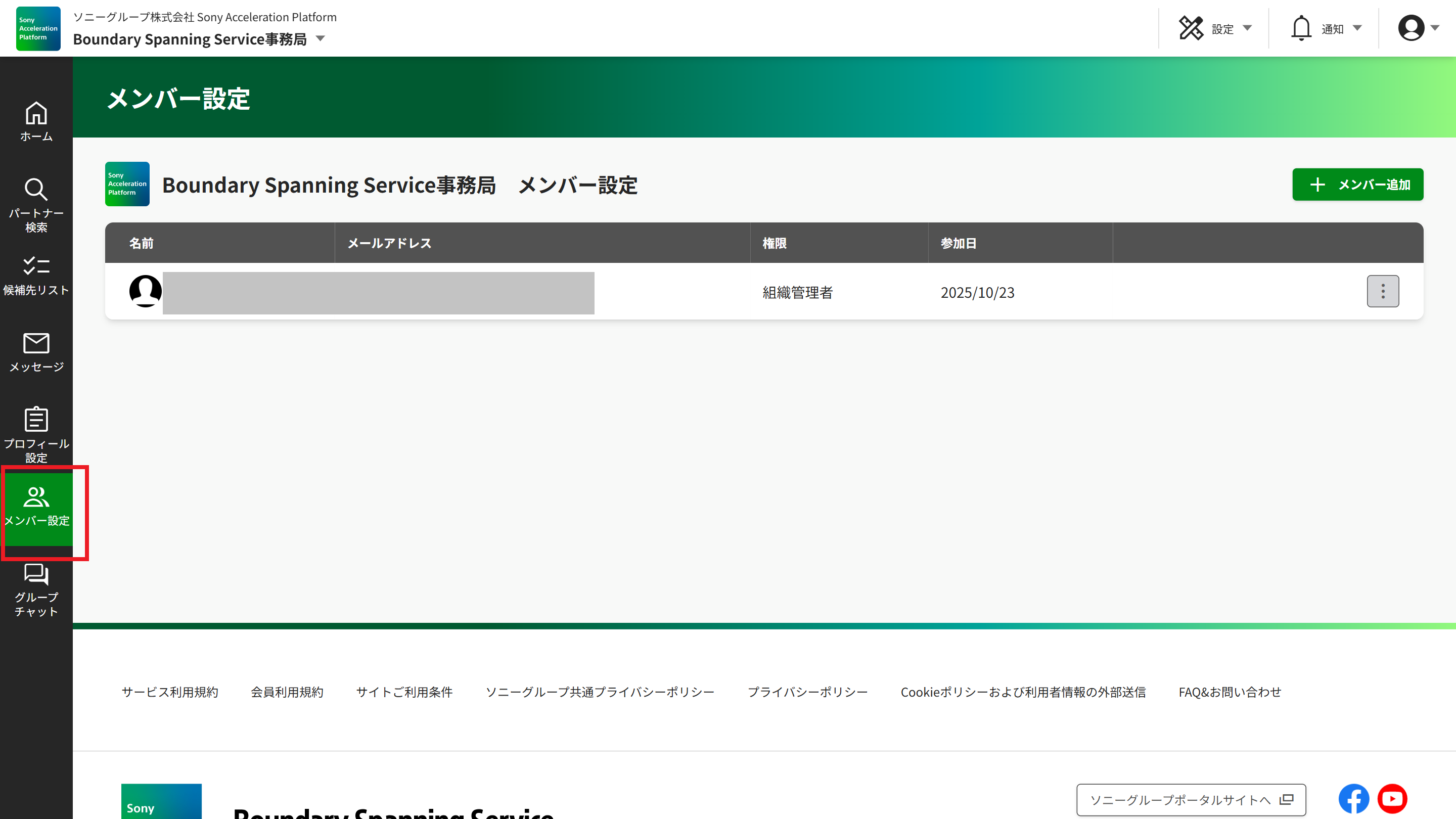Expand the organization name dropdown arrow

[x=321, y=39]
